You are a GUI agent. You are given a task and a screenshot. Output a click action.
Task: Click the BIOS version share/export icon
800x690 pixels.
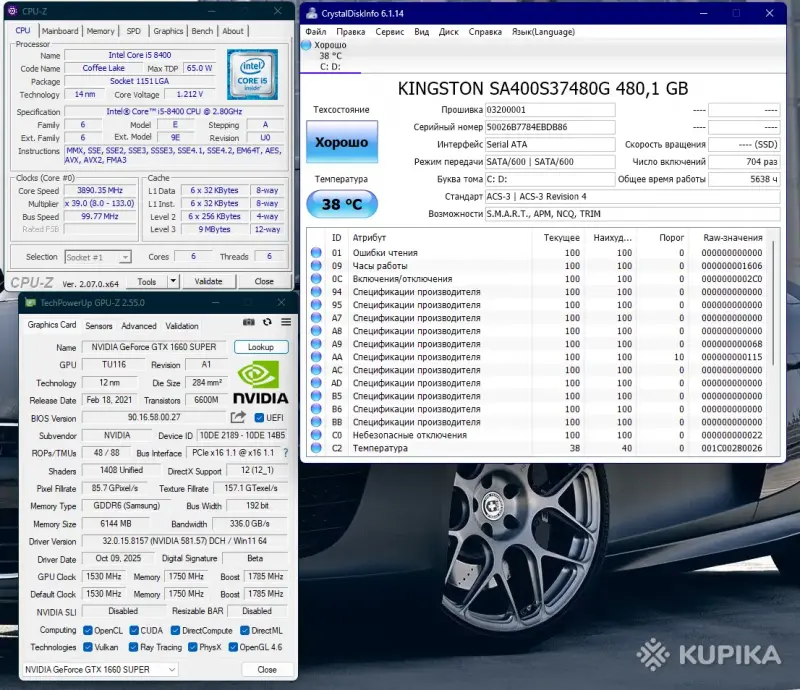pos(238,417)
